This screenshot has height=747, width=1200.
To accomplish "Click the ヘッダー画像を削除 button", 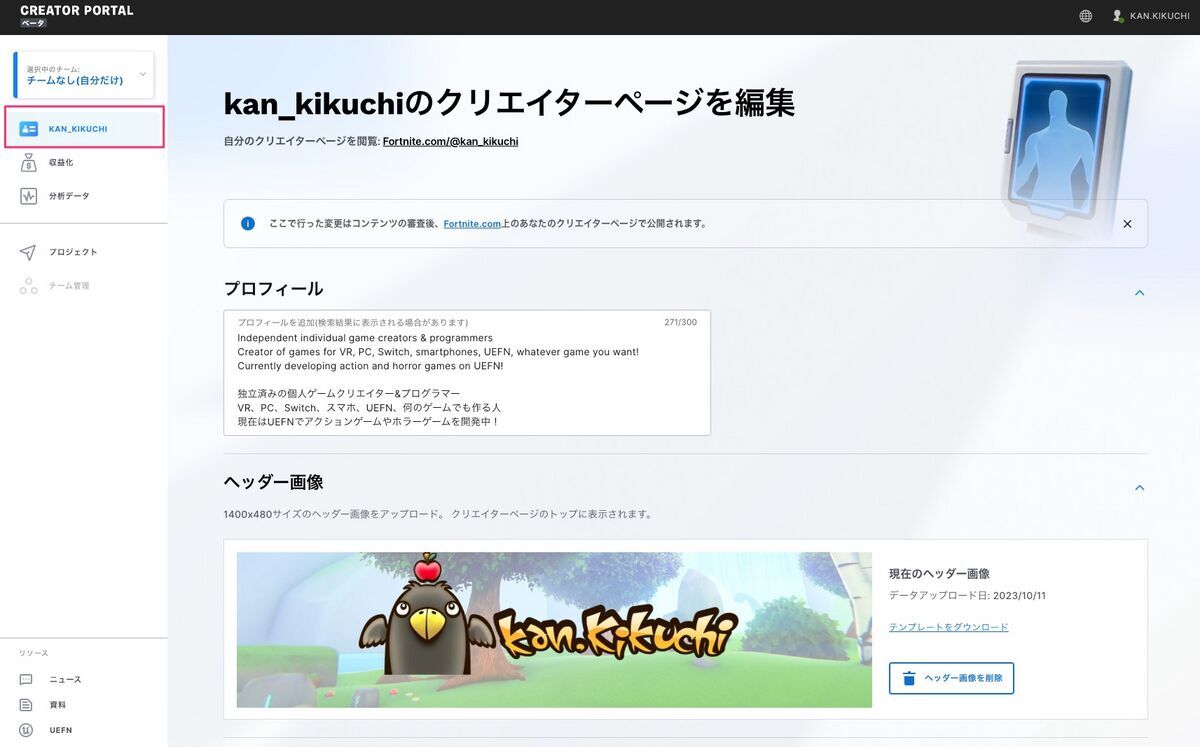I will tap(951, 678).
